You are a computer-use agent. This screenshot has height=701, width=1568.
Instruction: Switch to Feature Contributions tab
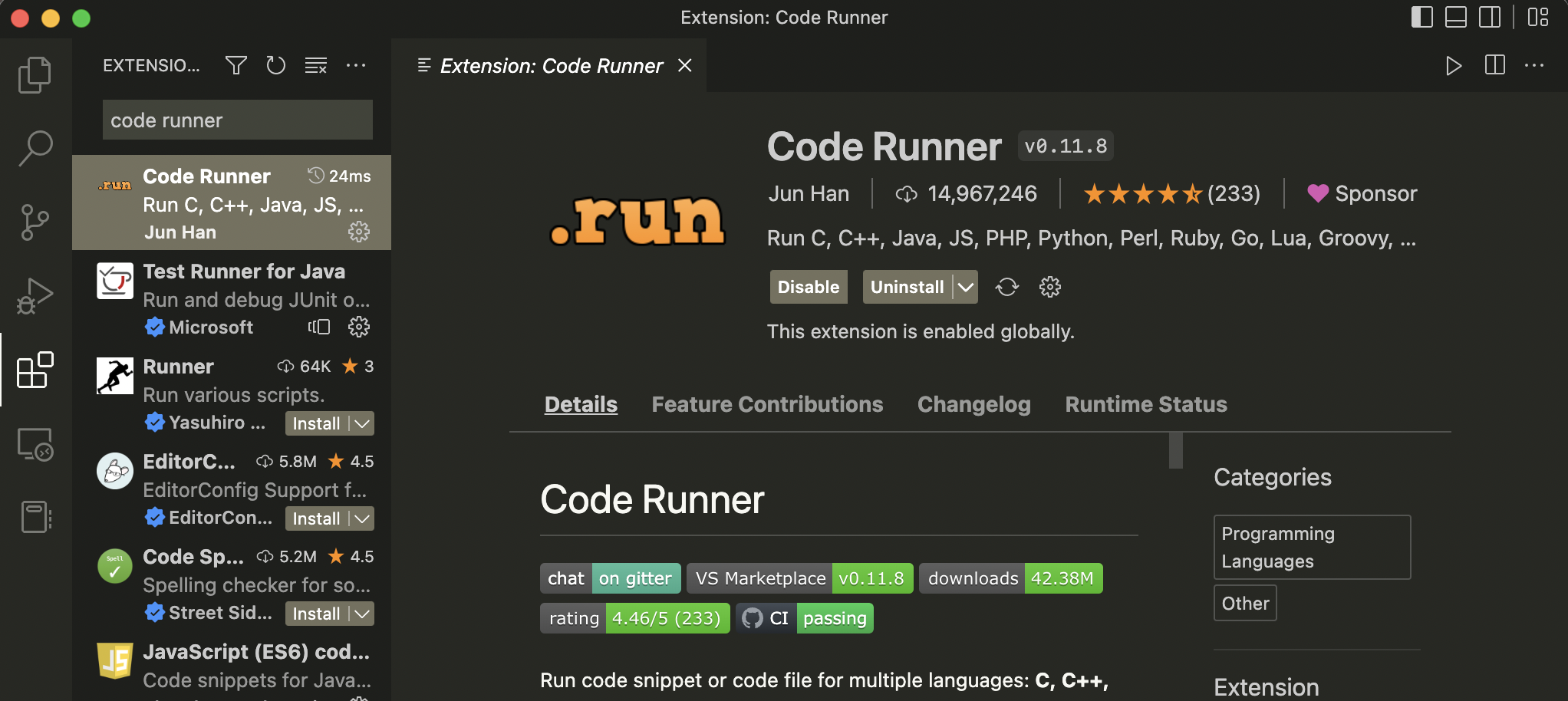tap(767, 404)
